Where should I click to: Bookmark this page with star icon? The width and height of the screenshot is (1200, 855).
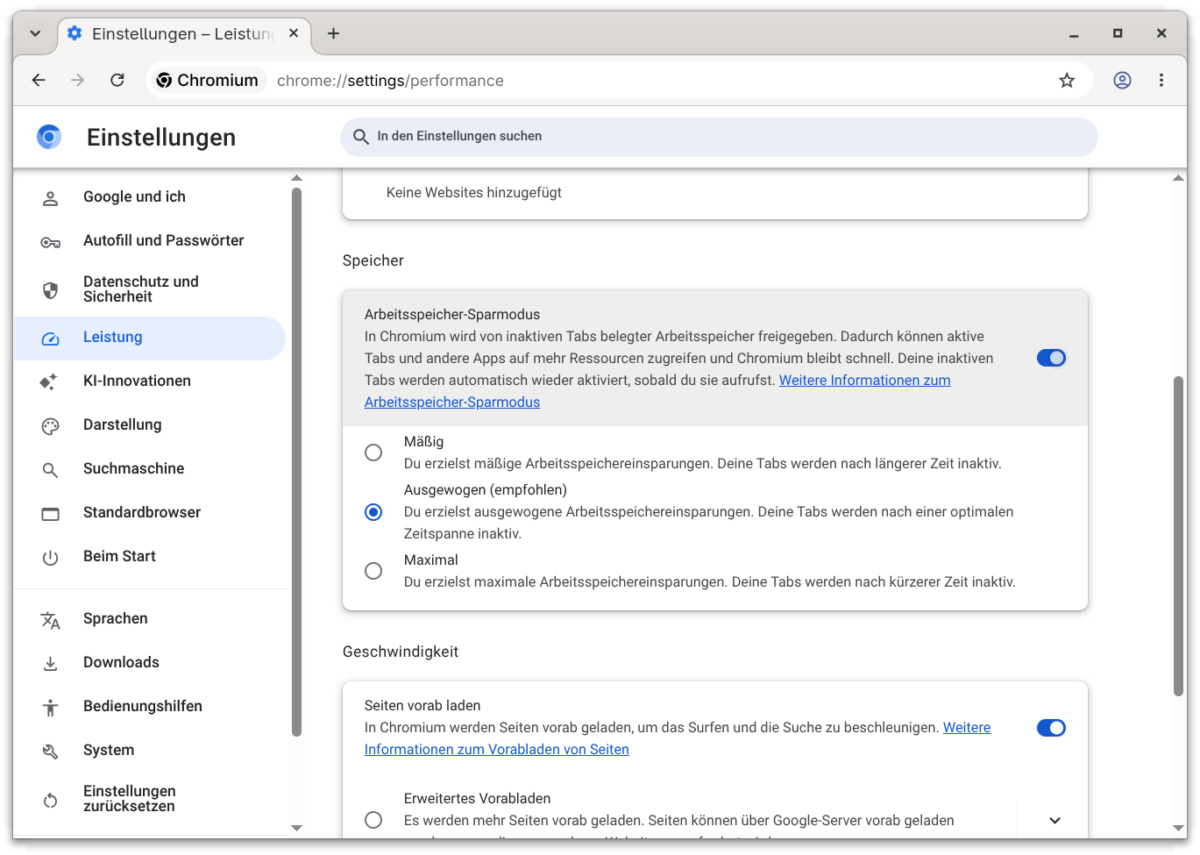[1067, 80]
